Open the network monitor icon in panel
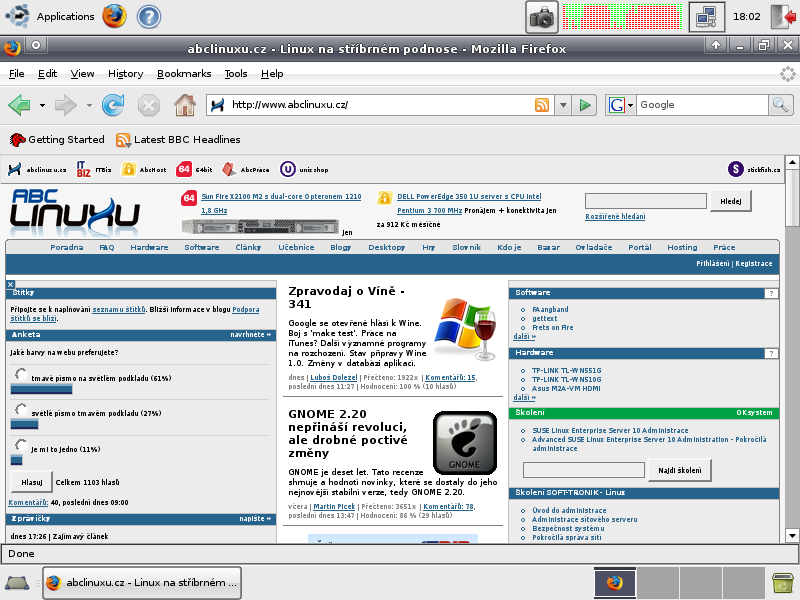 707,17
